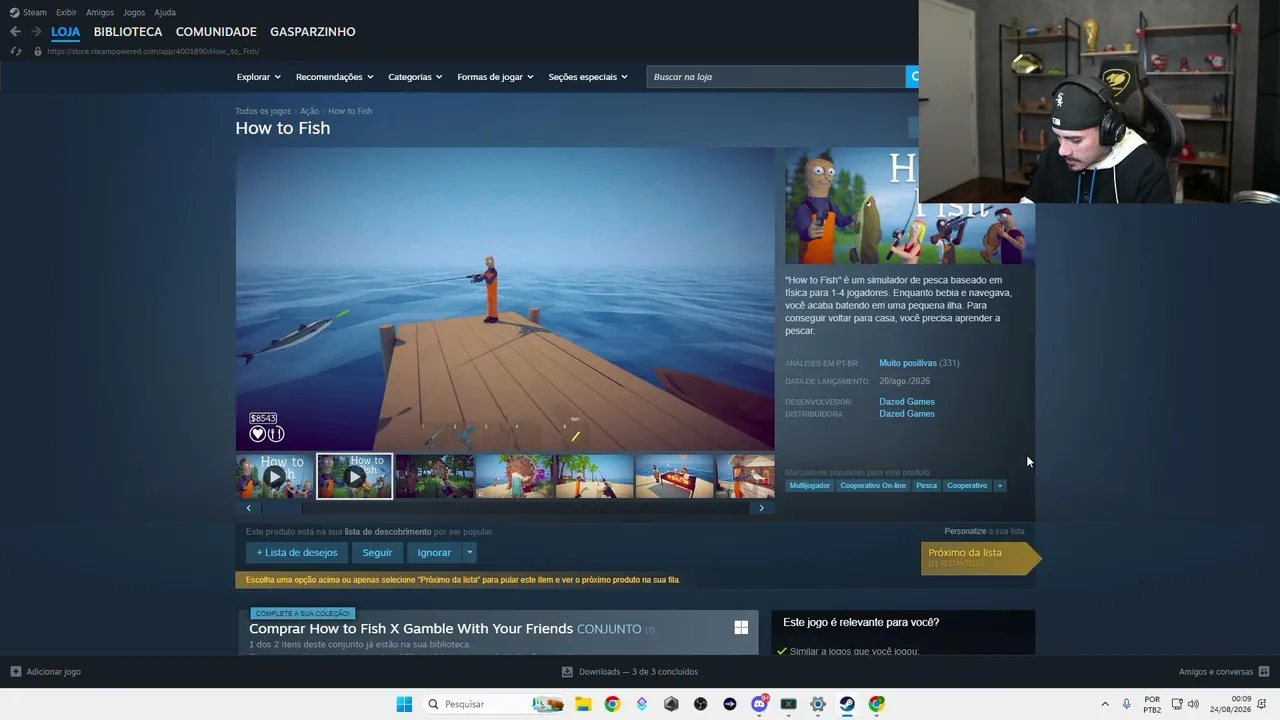Select the Multijogador tag
This screenshot has width=1280, height=720.
point(810,486)
